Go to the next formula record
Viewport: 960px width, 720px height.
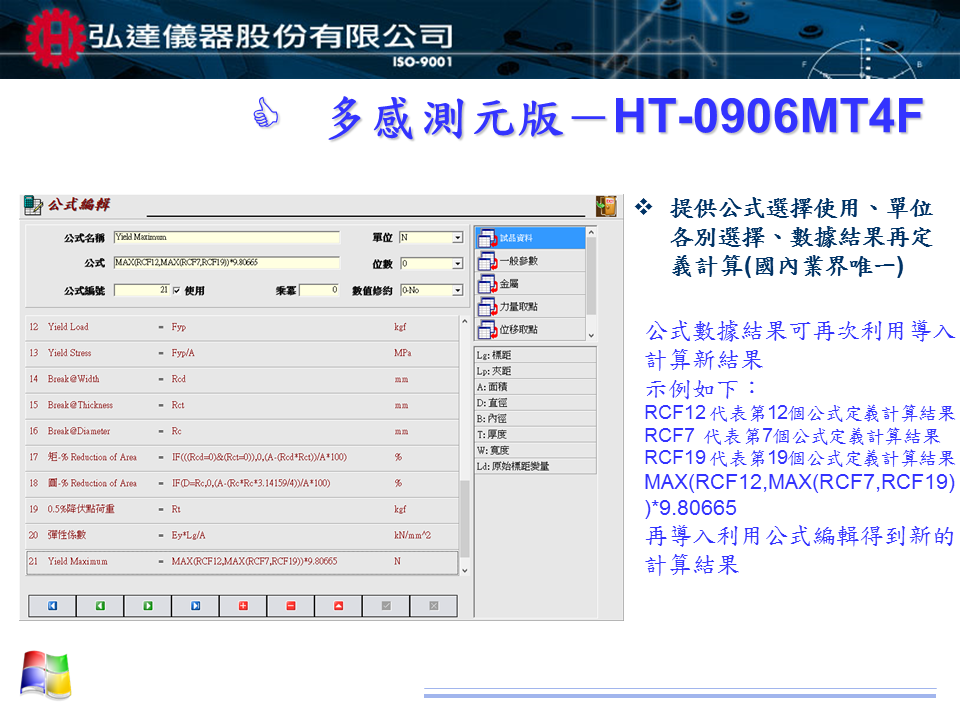coord(148,606)
